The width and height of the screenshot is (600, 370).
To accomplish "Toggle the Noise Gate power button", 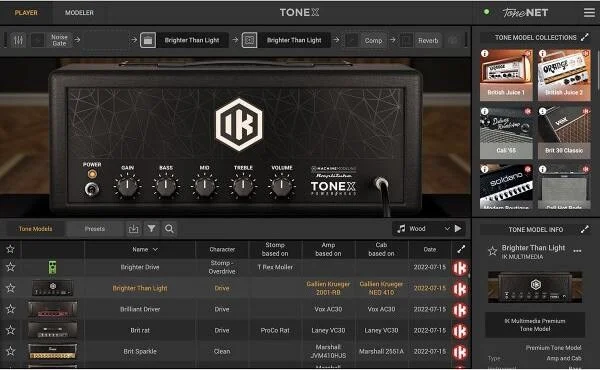I will click(38, 40).
